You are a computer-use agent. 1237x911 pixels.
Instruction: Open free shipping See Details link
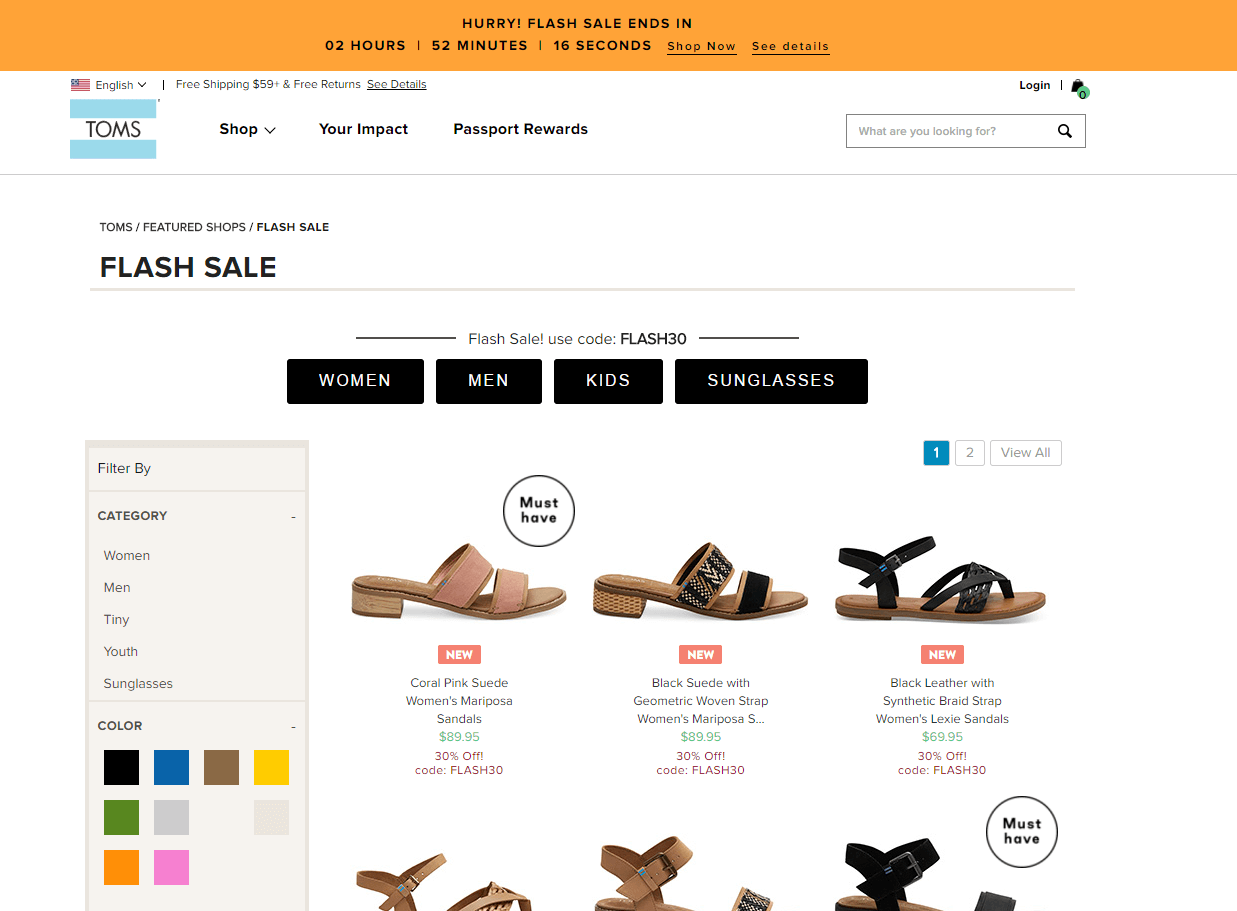coord(396,84)
